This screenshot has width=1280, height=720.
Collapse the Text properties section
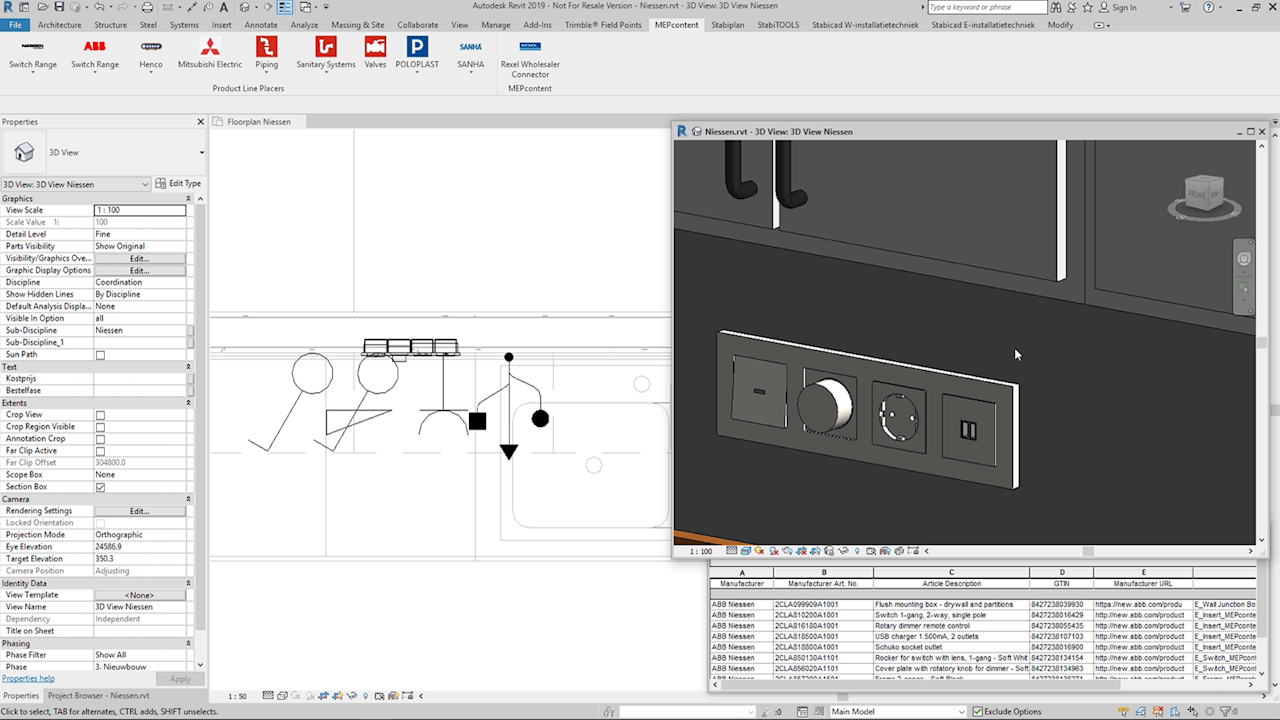pos(188,367)
